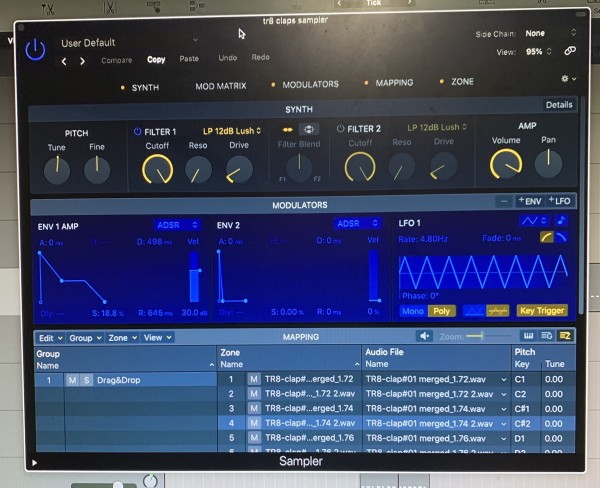
Task: Click the Details button in Synth section
Action: tap(559, 105)
